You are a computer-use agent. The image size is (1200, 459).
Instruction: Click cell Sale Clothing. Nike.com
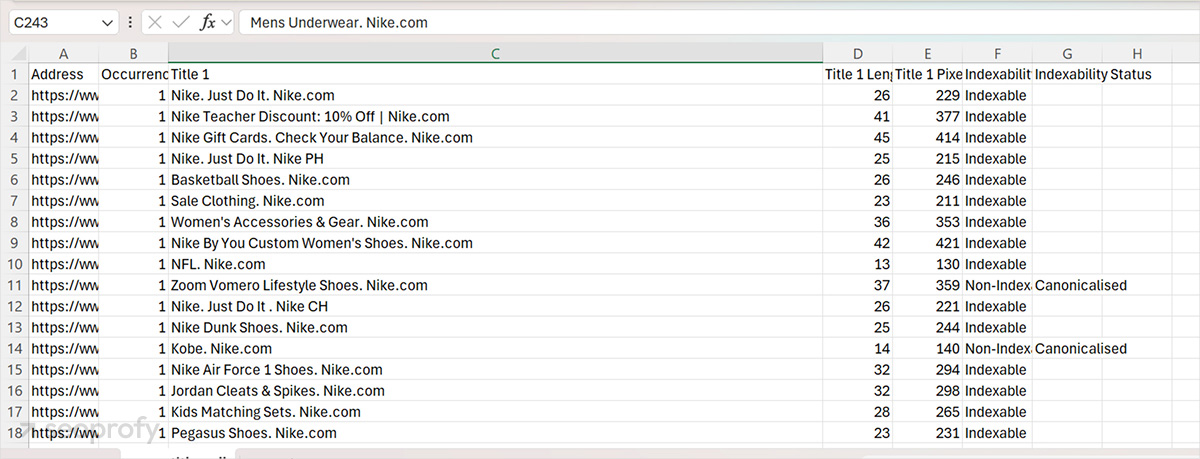pyautogui.click(x=495, y=201)
